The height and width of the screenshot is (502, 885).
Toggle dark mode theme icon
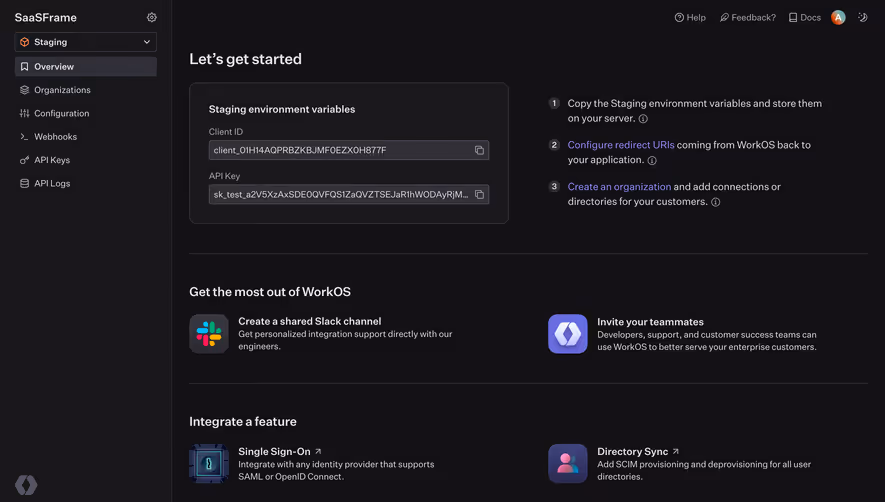coord(862,18)
